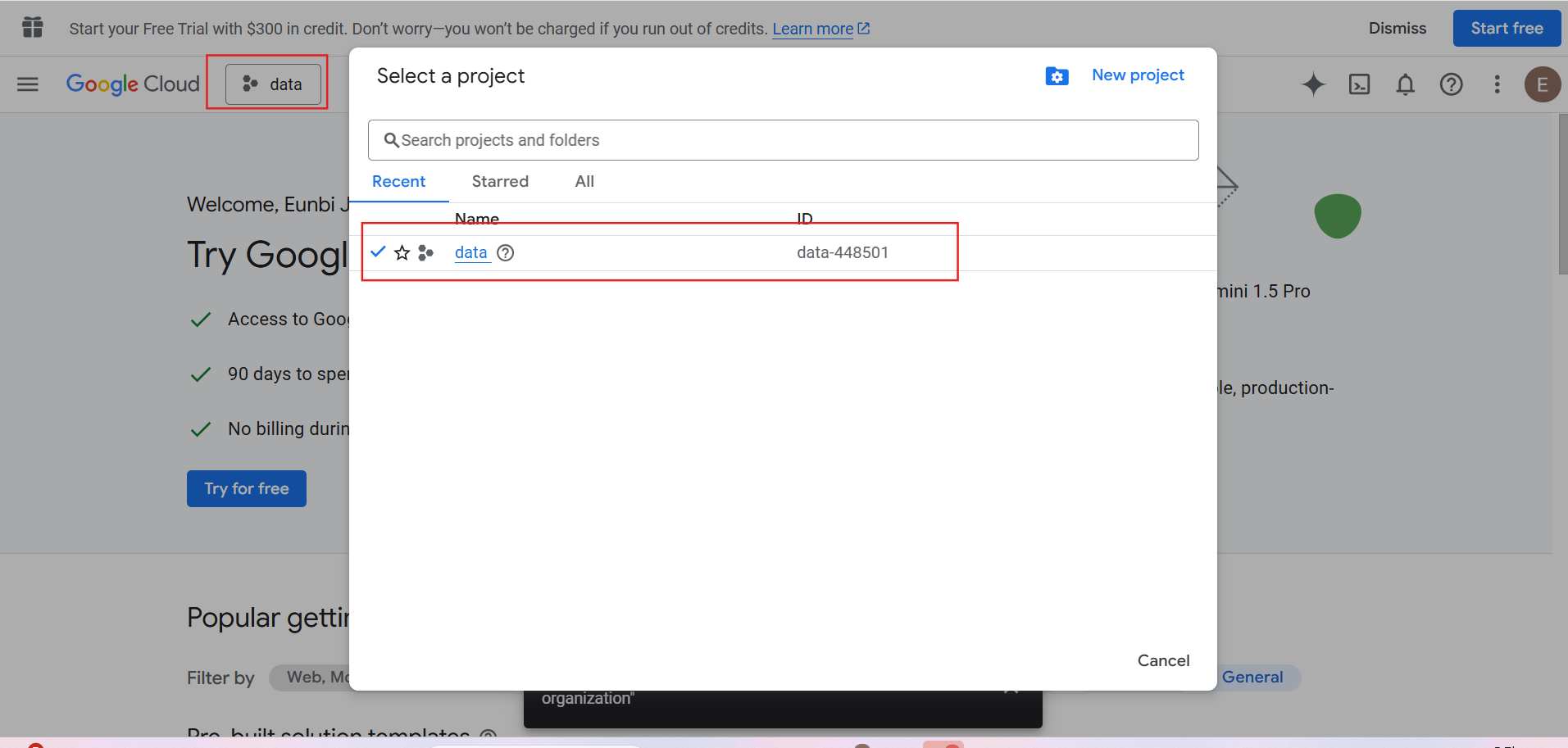Dismiss the free trial banner

[x=1397, y=28]
